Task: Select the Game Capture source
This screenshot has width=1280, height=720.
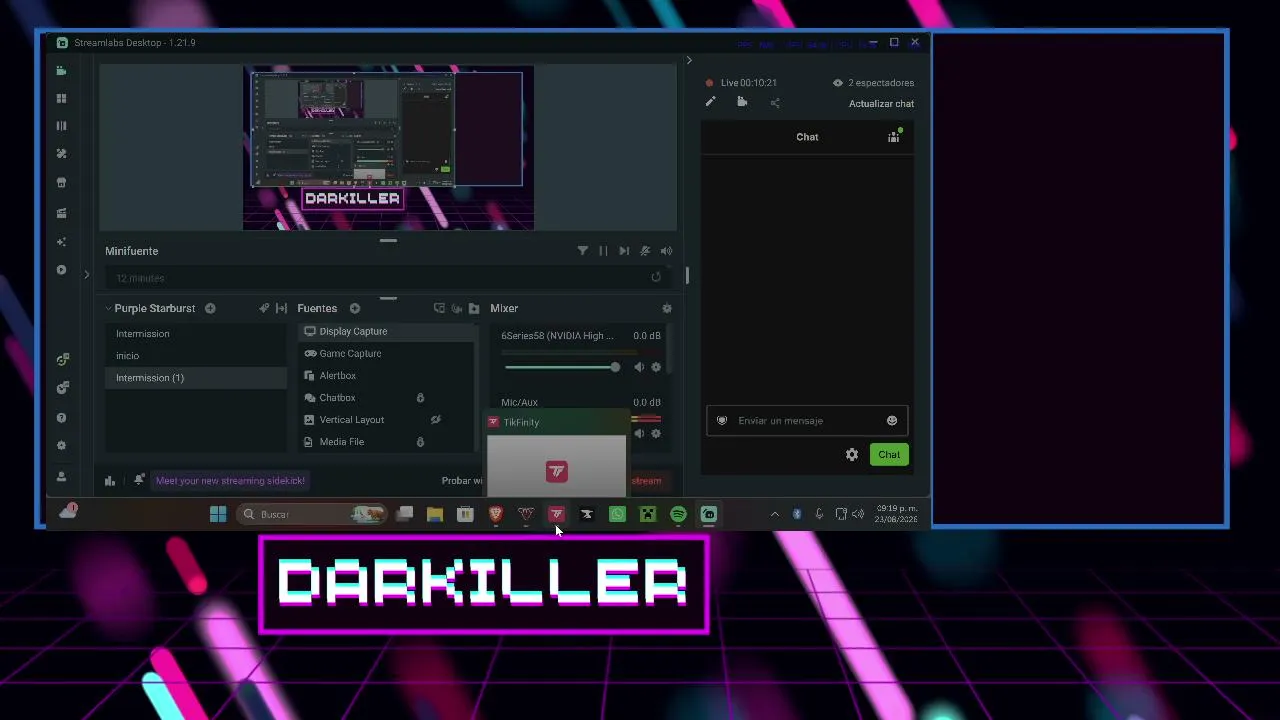Action: pos(386,354)
